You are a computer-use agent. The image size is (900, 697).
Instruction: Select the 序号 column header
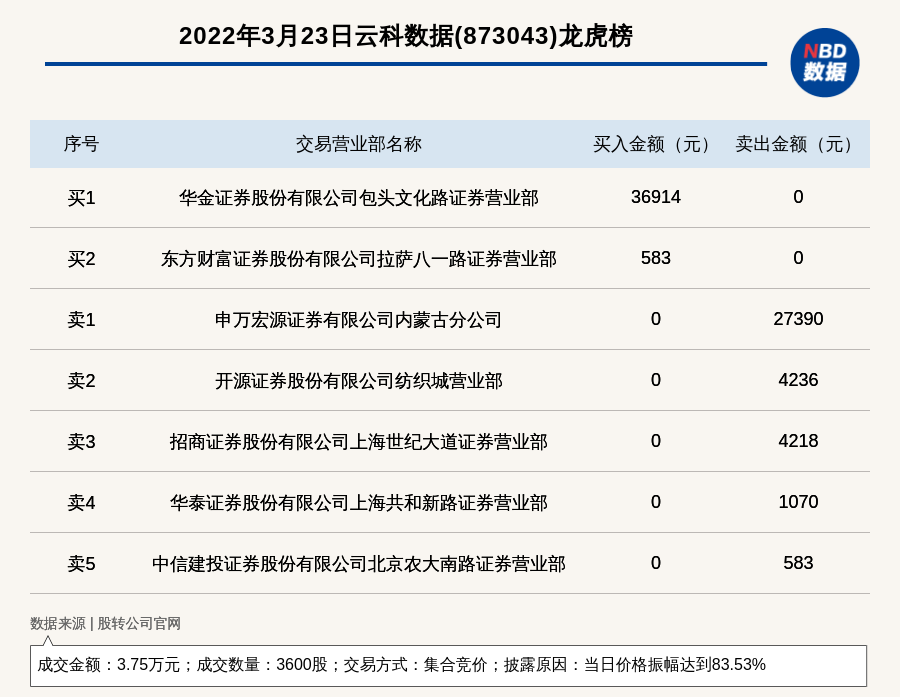click(x=81, y=144)
